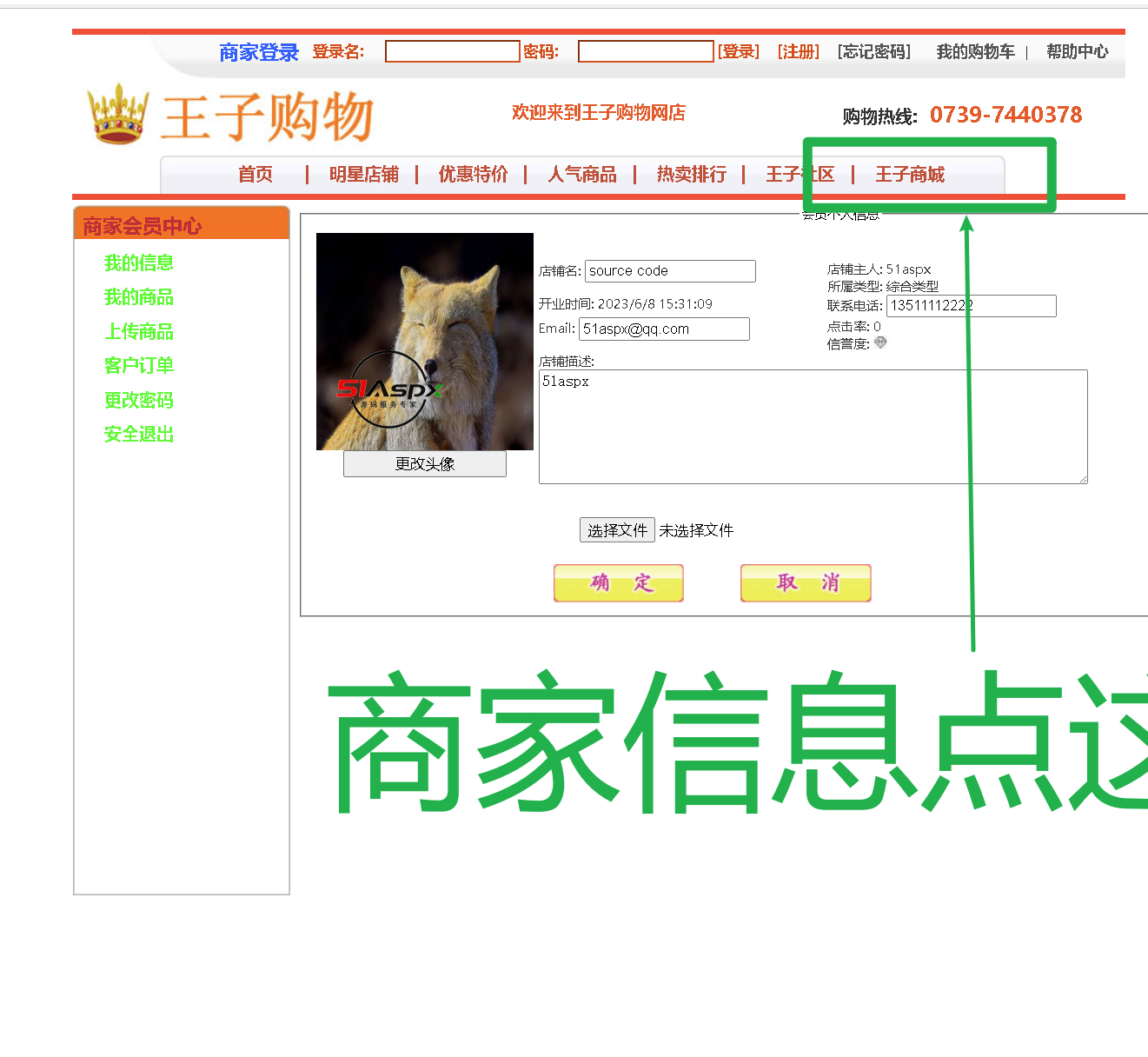1148x1057 pixels.
Task: Click the 商家登录 heading text
Action: [x=259, y=52]
